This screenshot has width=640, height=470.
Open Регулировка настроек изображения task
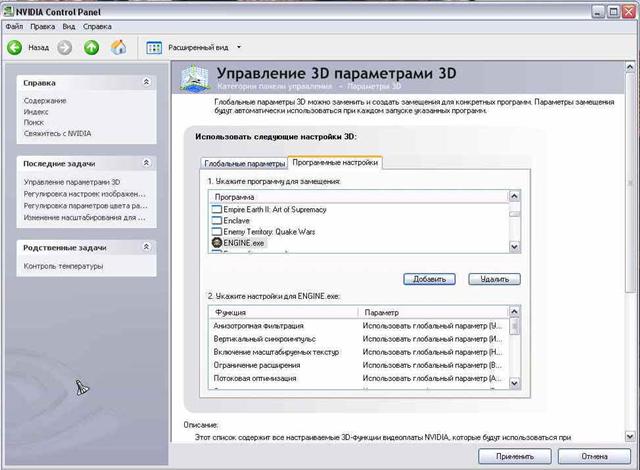84,194
